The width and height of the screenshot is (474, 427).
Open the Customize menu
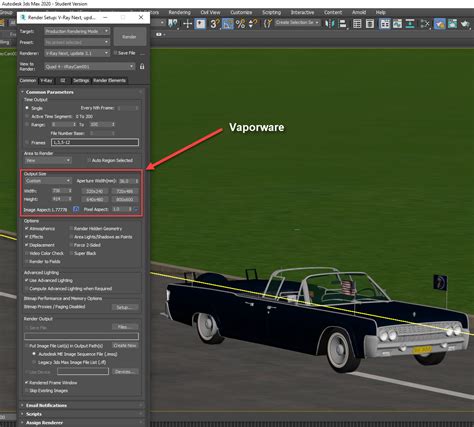pos(241,12)
